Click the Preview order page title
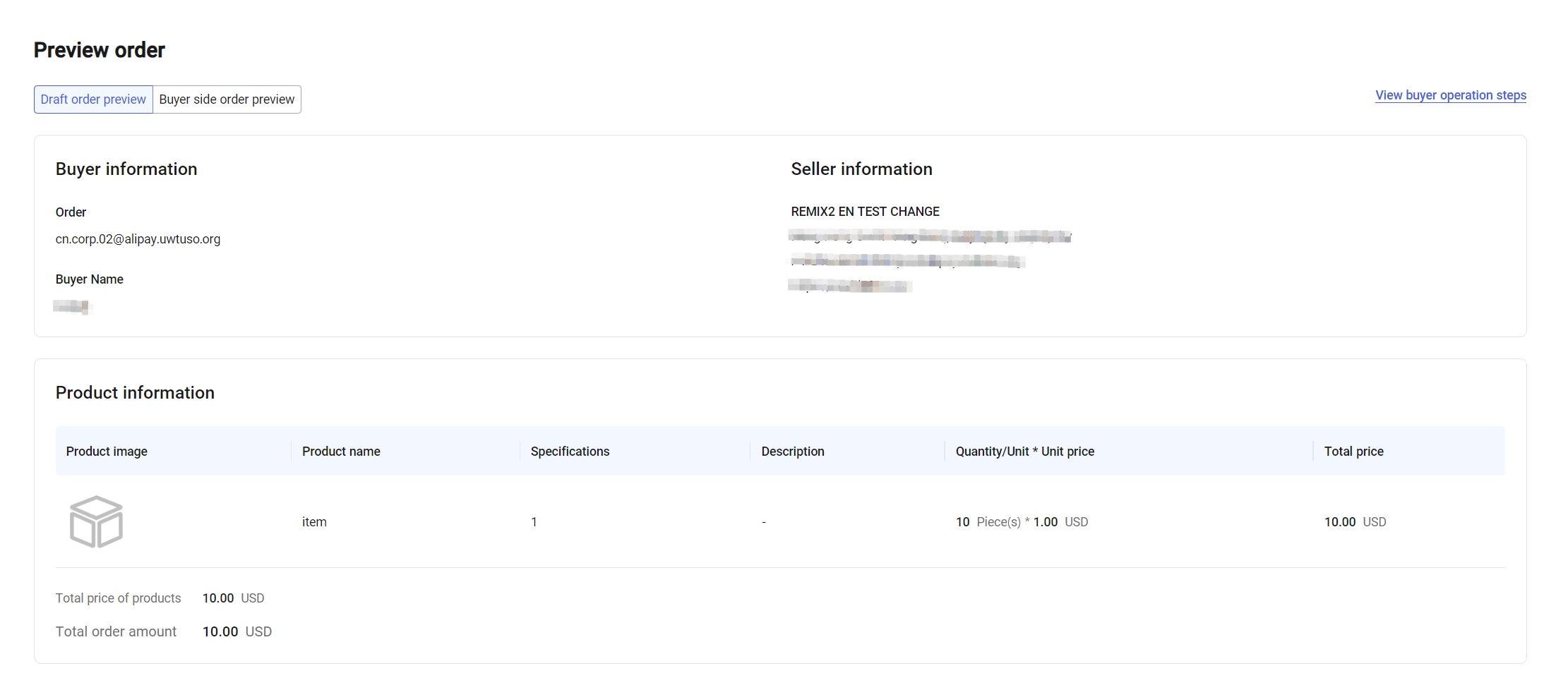Image resolution: width=1568 pixels, height=678 pixels. [x=99, y=49]
